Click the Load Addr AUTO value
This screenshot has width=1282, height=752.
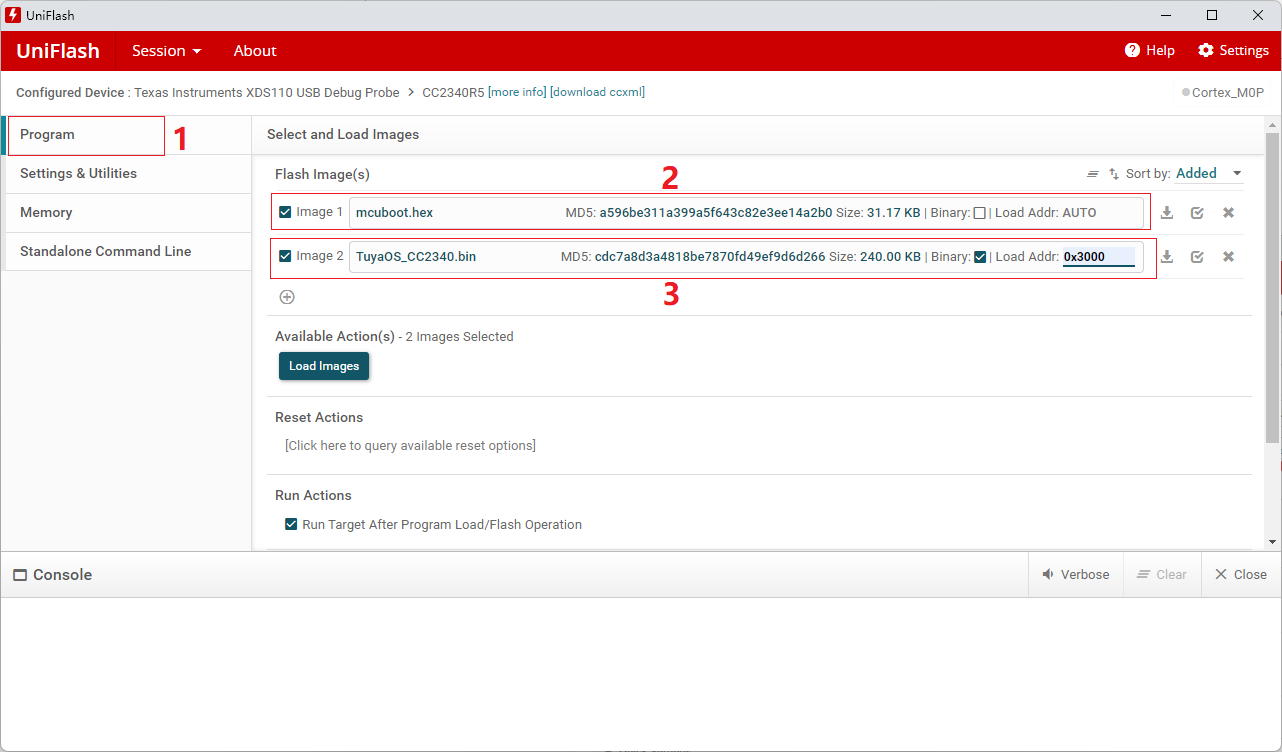pos(1079,213)
